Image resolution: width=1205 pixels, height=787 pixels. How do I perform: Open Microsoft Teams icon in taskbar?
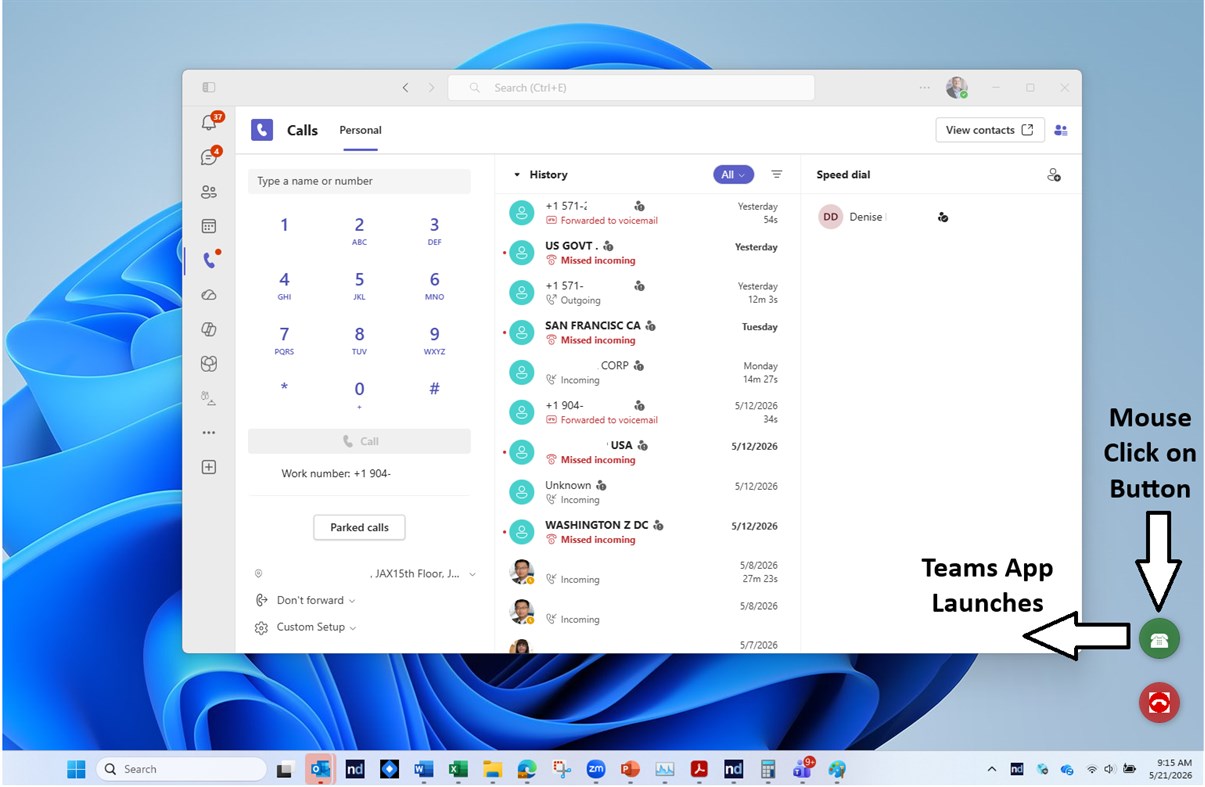(x=802, y=769)
